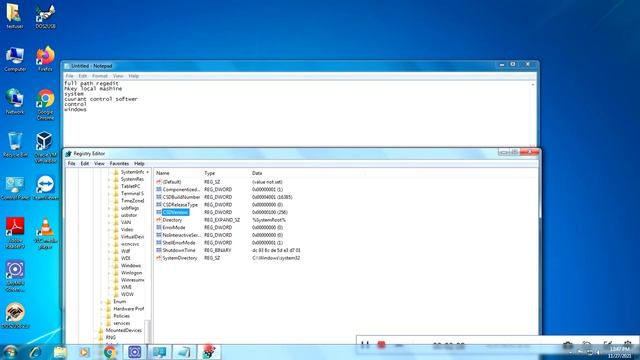The image size is (640, 360).
Task: Switch to Chrome in the taskbar
Action: (109, 352)
